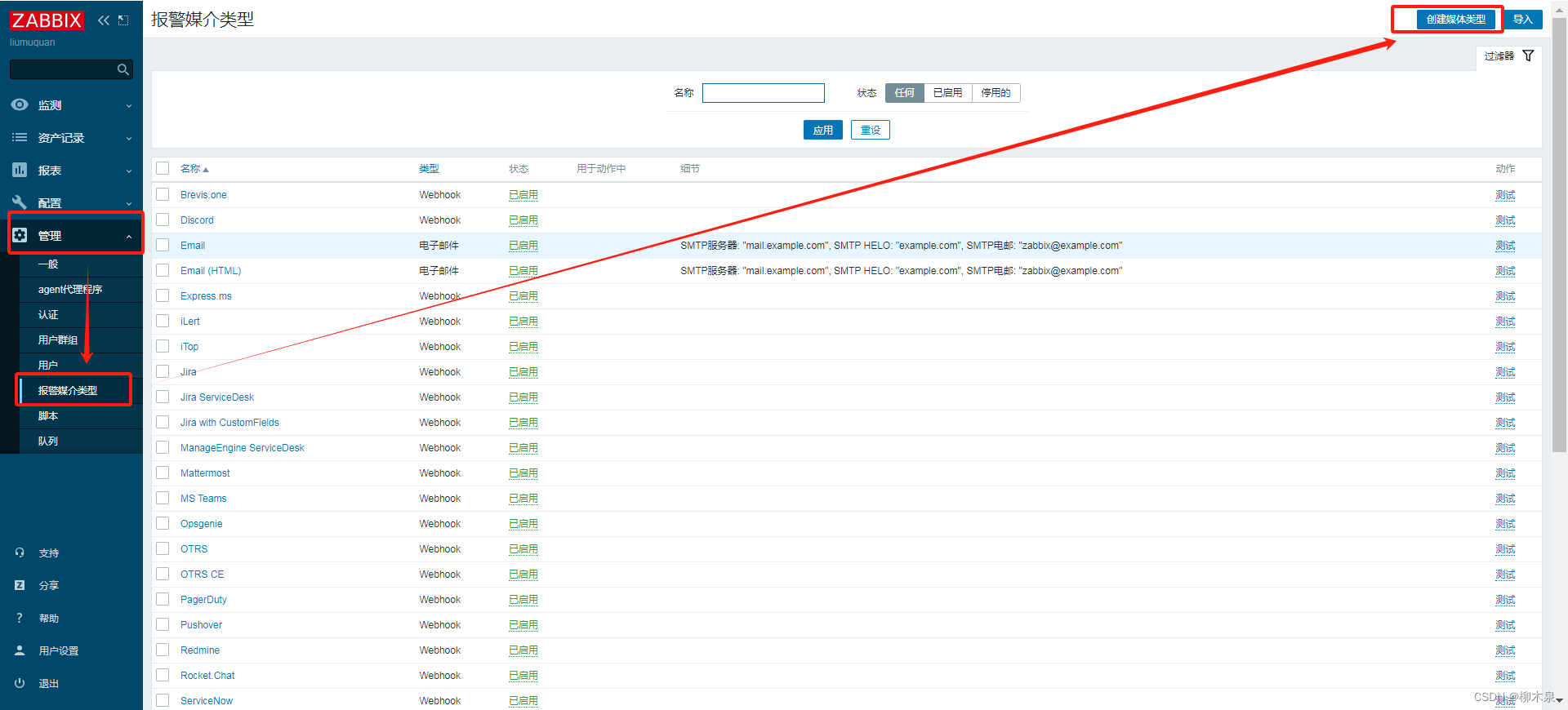The height and width of the screenshot is (710, 1568).
Task: Expand the 报表 menu chevron
Action: [129, 171]
